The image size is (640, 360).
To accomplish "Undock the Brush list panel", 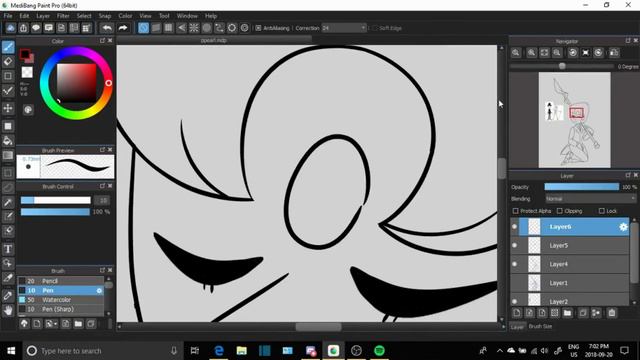I will pyautogui.click(x=102, y=270).
